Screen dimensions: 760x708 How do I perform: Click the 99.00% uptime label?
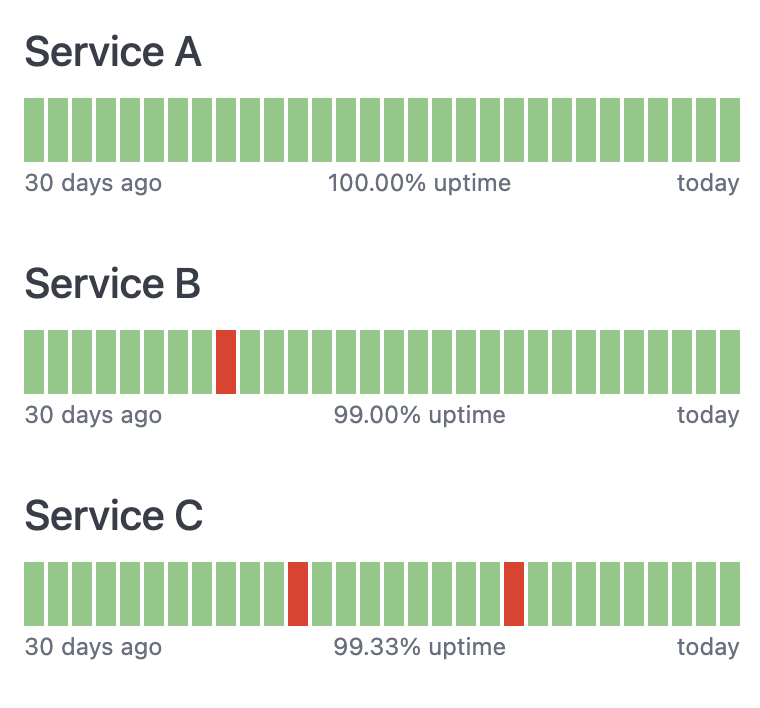[419, 415]
